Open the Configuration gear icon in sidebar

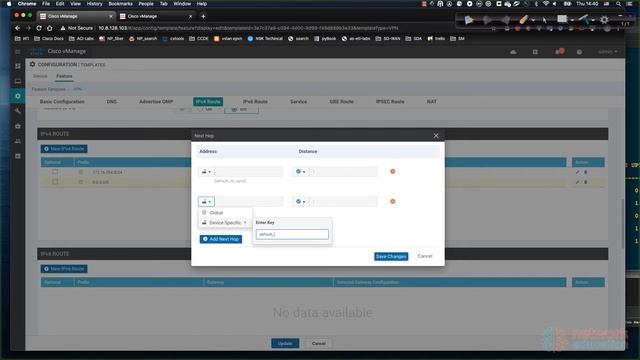(x=18, y=96)
